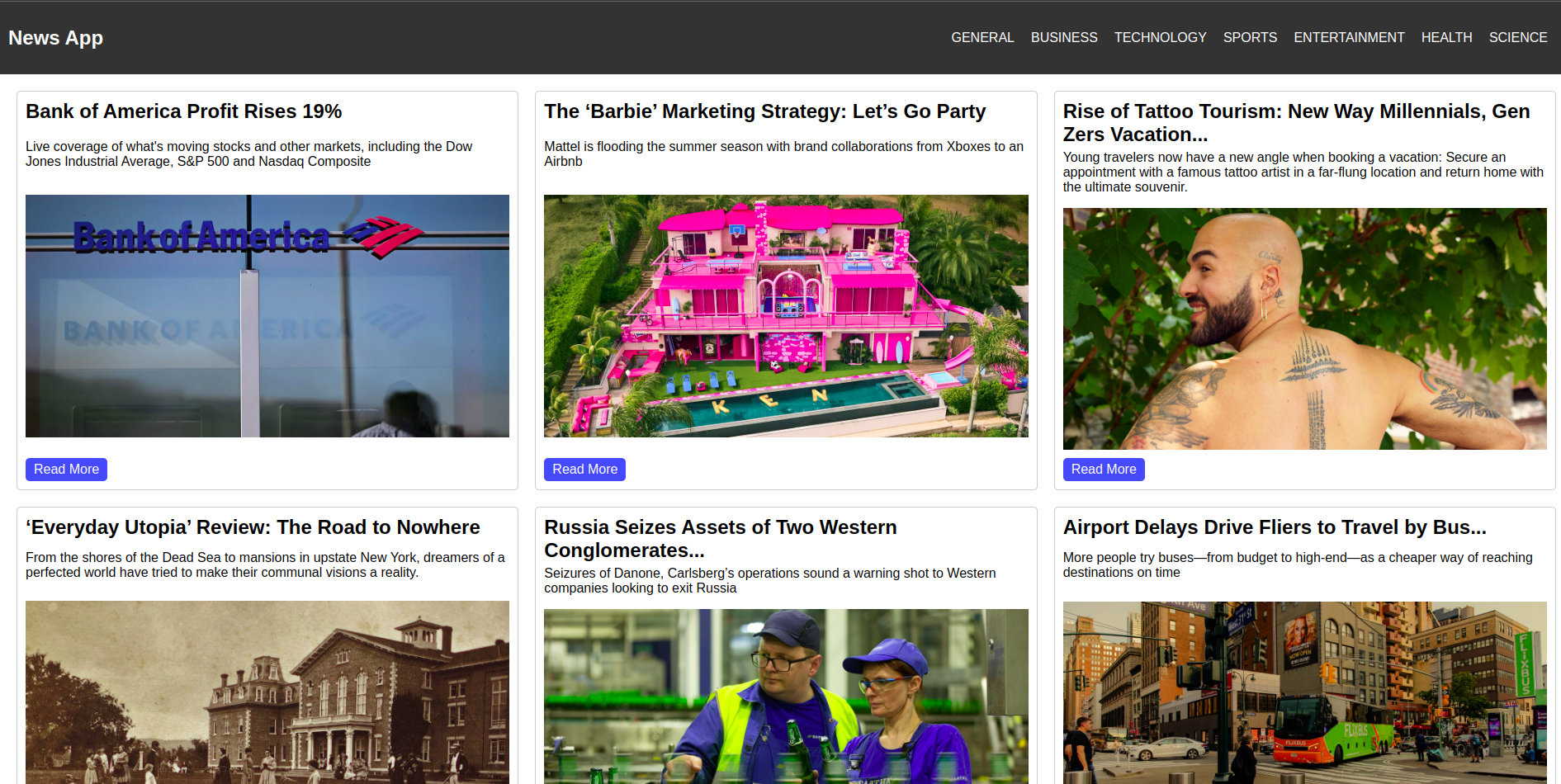Screen dimensions: 1561x784
Task: Click the Danone, Carlsberg seizures description
Action: click(769, 580)
